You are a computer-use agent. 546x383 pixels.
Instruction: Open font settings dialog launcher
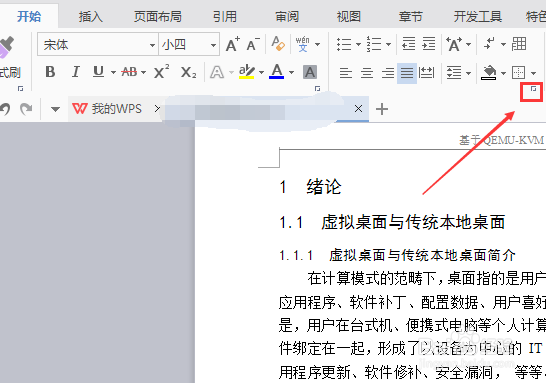(317, 89)
